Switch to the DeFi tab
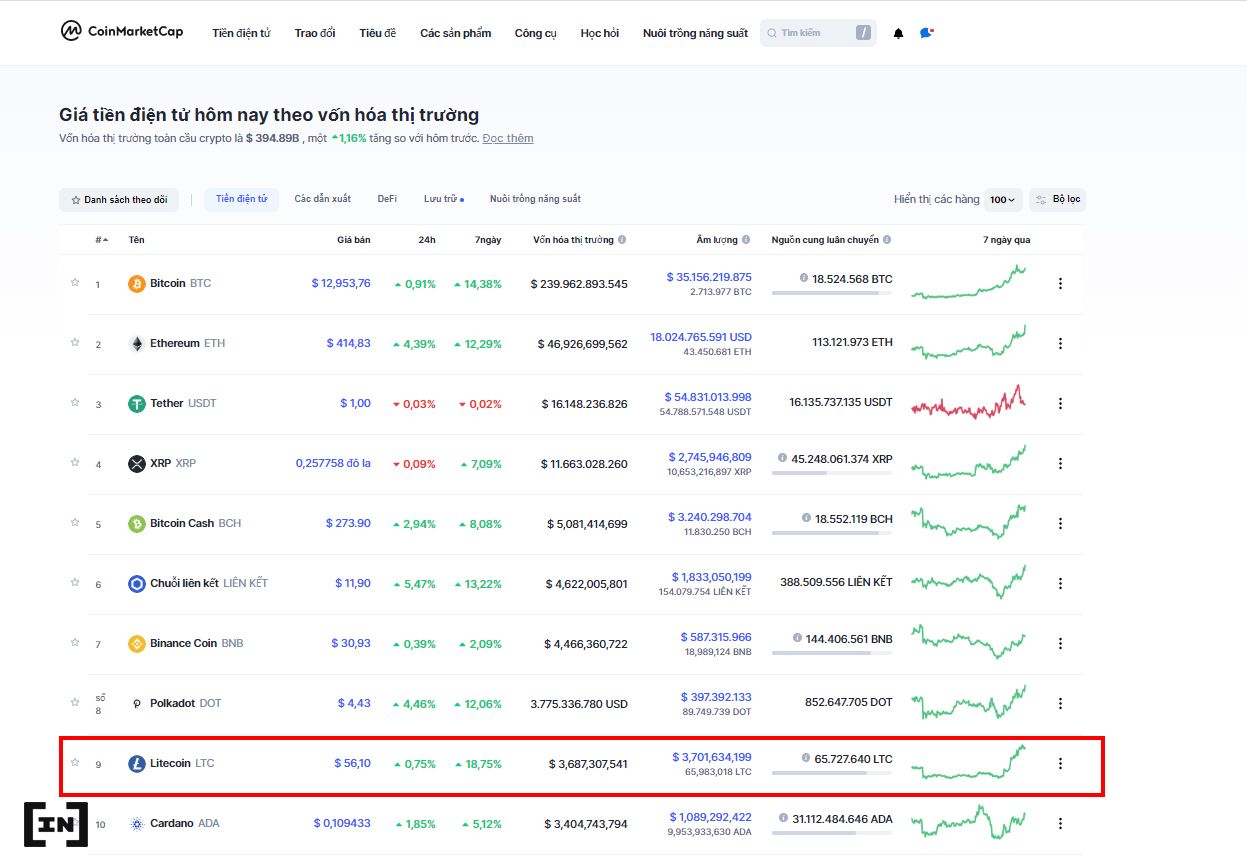 387,199
